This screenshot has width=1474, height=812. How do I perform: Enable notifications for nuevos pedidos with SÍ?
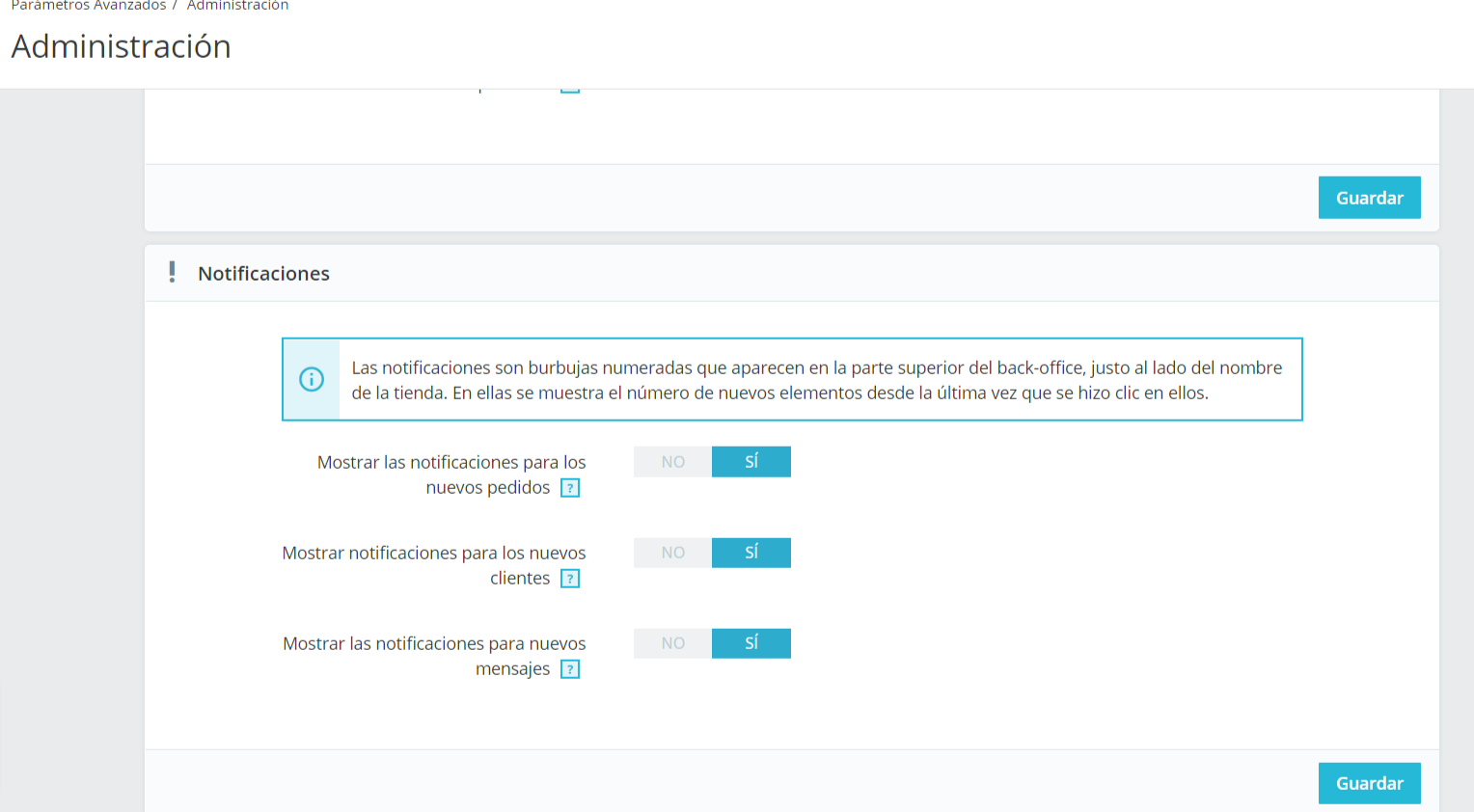[751, 462]
